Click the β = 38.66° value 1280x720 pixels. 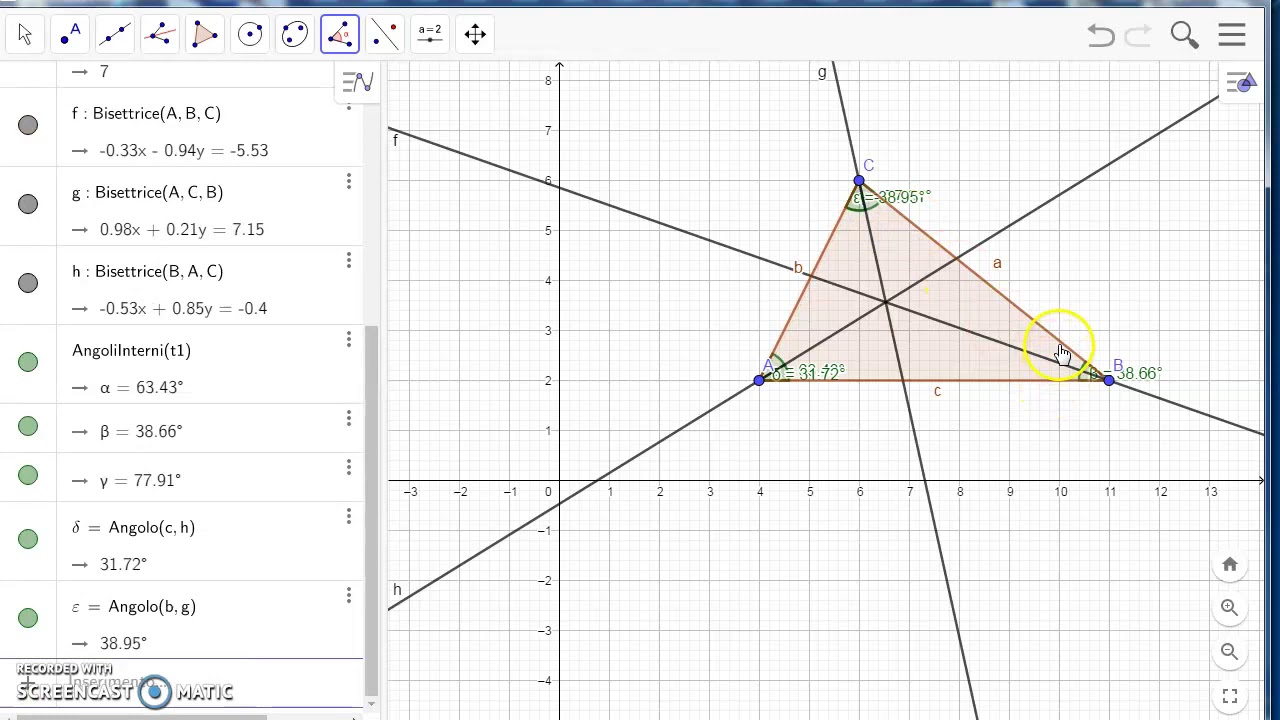pyautogui.click(x=141, y=431)
